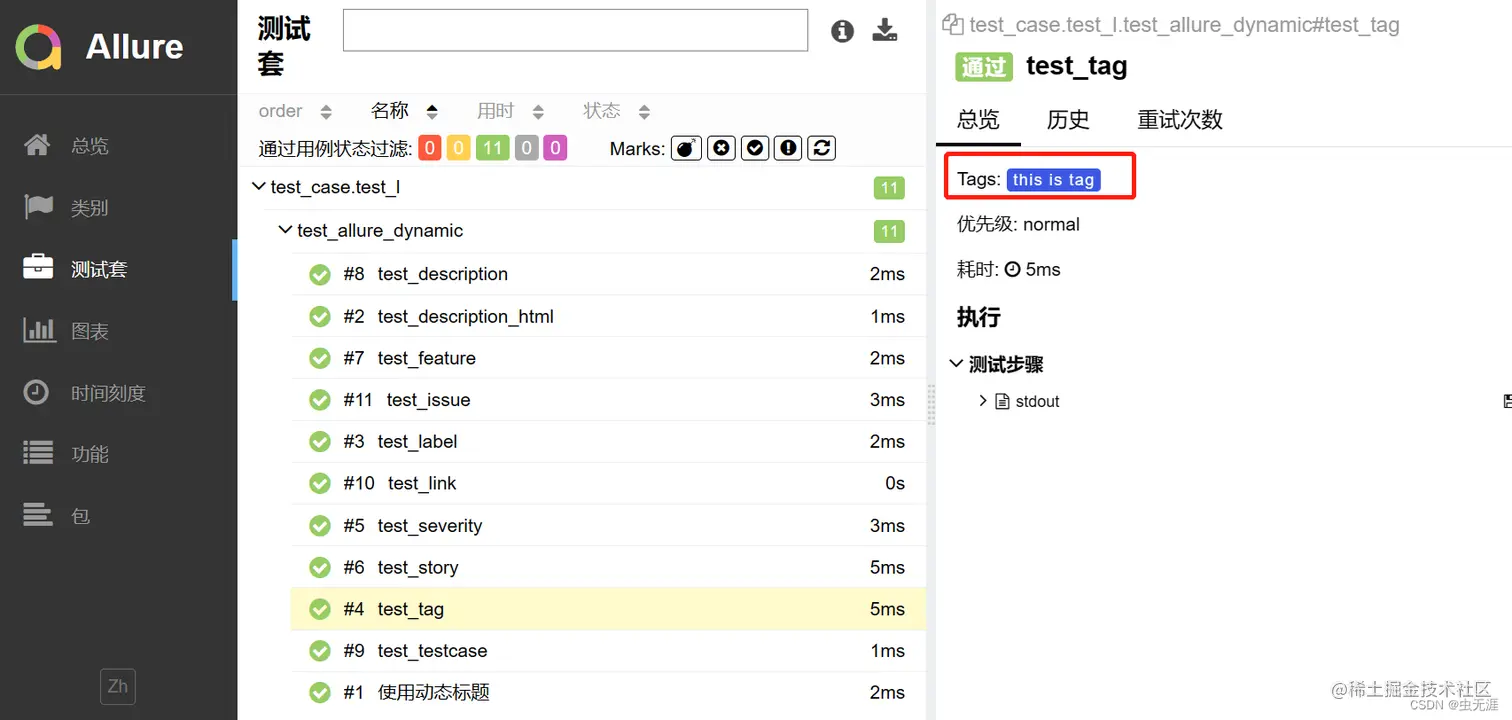Image resolution: width=1512 pixels, height=720 pixels.
Task: Toggle the retries refresh mark filter
Action: [x=822, y=148]
